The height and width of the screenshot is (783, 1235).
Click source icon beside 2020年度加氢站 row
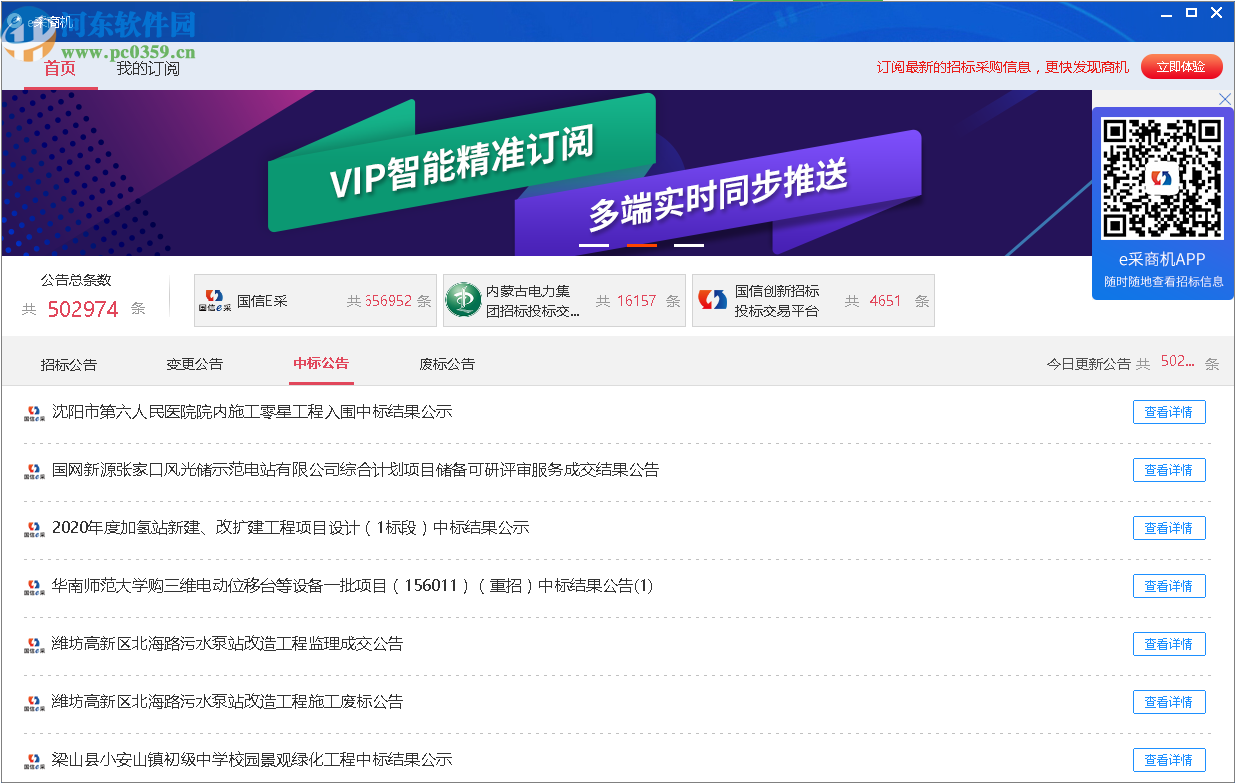click(35, 528)
